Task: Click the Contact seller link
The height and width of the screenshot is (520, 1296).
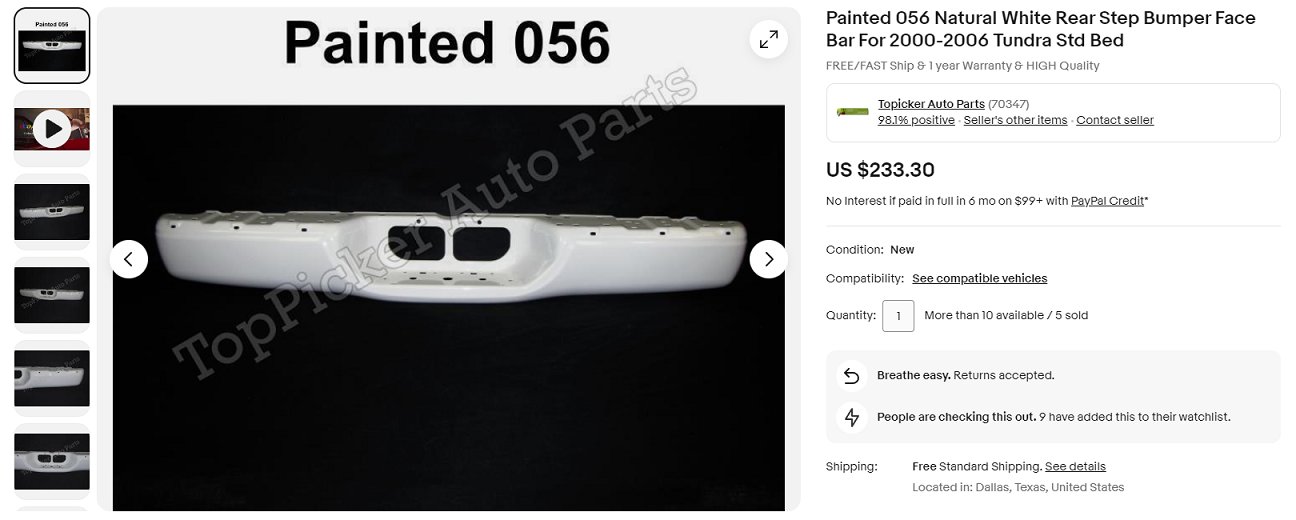Action: click(x=1115, y=120)
